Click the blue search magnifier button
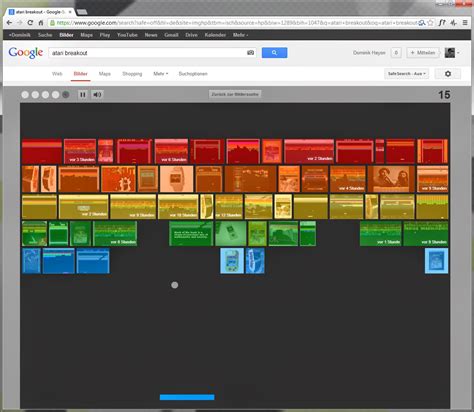Viewport: 474px width, 412px height. (x=274, y=53)
